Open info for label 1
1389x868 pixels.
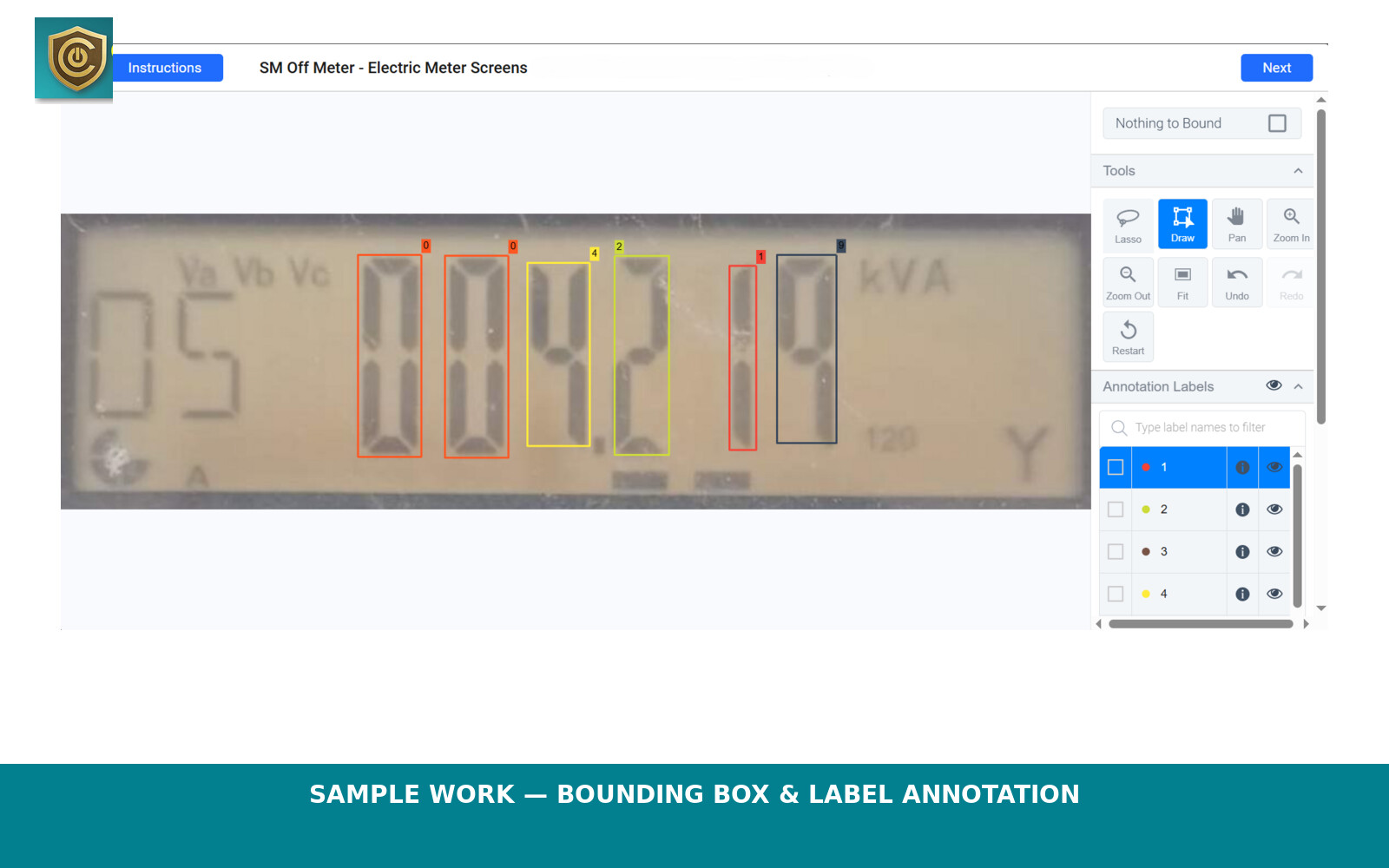point(1242,467)
